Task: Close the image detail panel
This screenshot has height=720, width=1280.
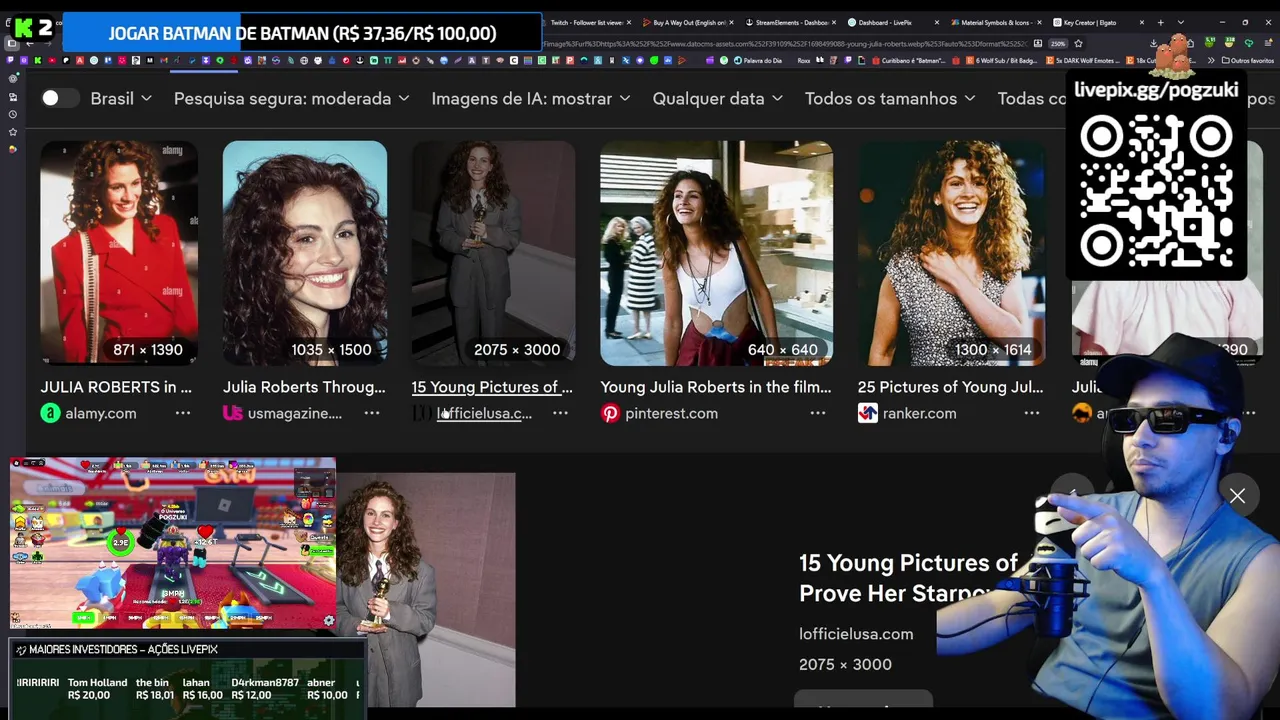Action: coord(1237,496)
